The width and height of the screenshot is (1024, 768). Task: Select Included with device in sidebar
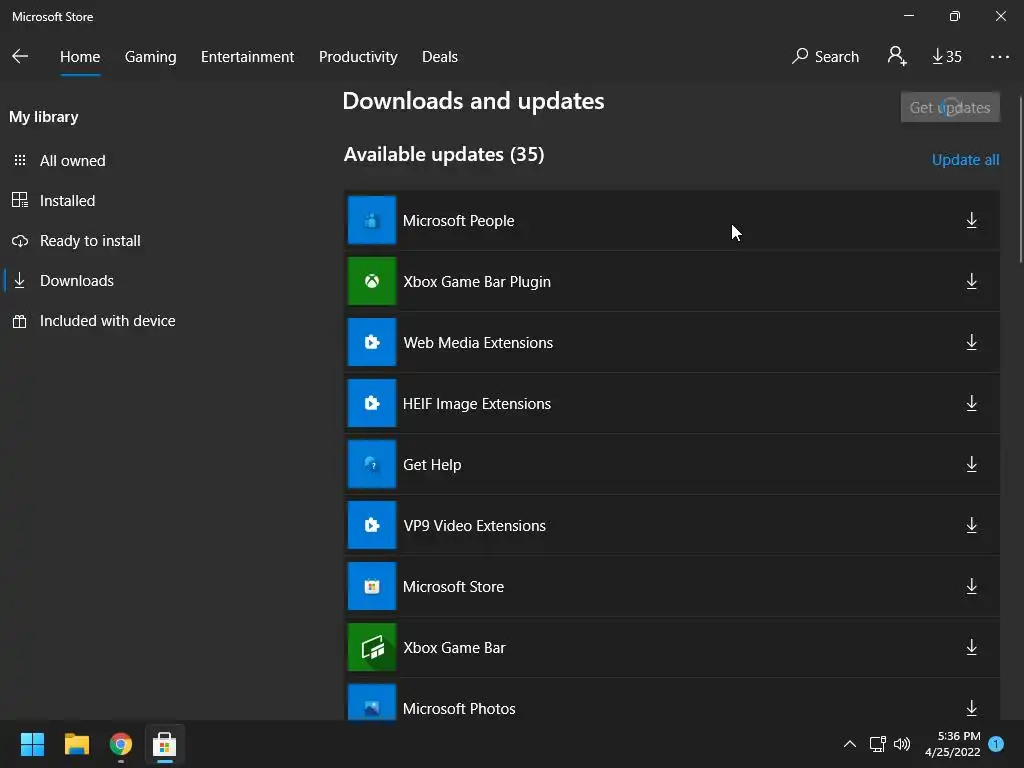[x=107, y=321]
